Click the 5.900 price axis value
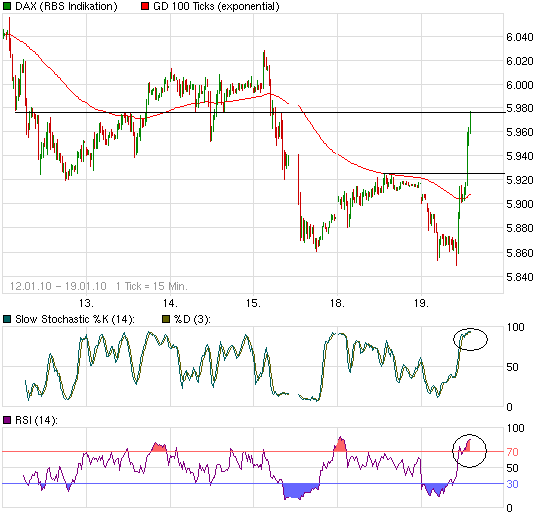The image size is (545, 516). (520, 204)
